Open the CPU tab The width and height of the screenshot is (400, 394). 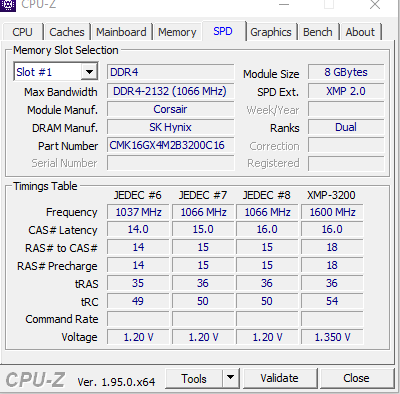[x=23, y=32]
